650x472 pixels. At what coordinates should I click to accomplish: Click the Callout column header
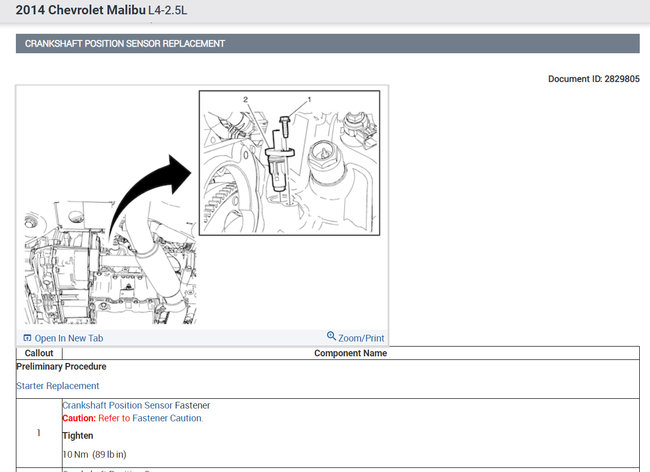coord(39,353)
